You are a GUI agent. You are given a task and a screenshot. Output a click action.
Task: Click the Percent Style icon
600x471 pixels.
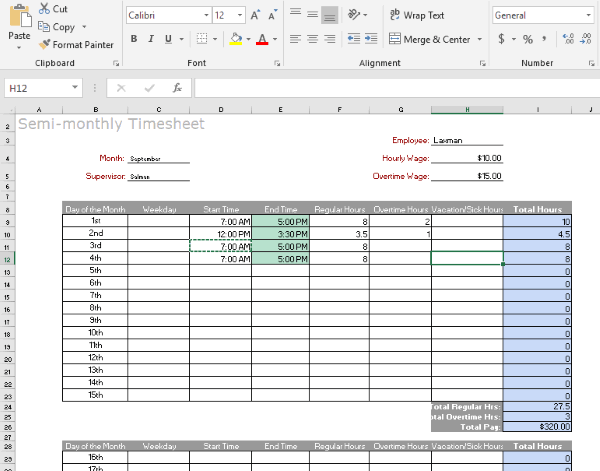527,39
